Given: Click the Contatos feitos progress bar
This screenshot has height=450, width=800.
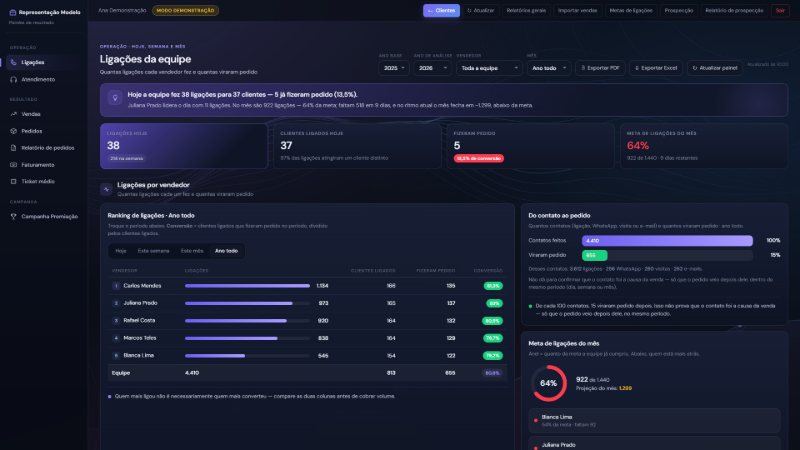Looking at the screenshot, I should (x=667, y=241).
